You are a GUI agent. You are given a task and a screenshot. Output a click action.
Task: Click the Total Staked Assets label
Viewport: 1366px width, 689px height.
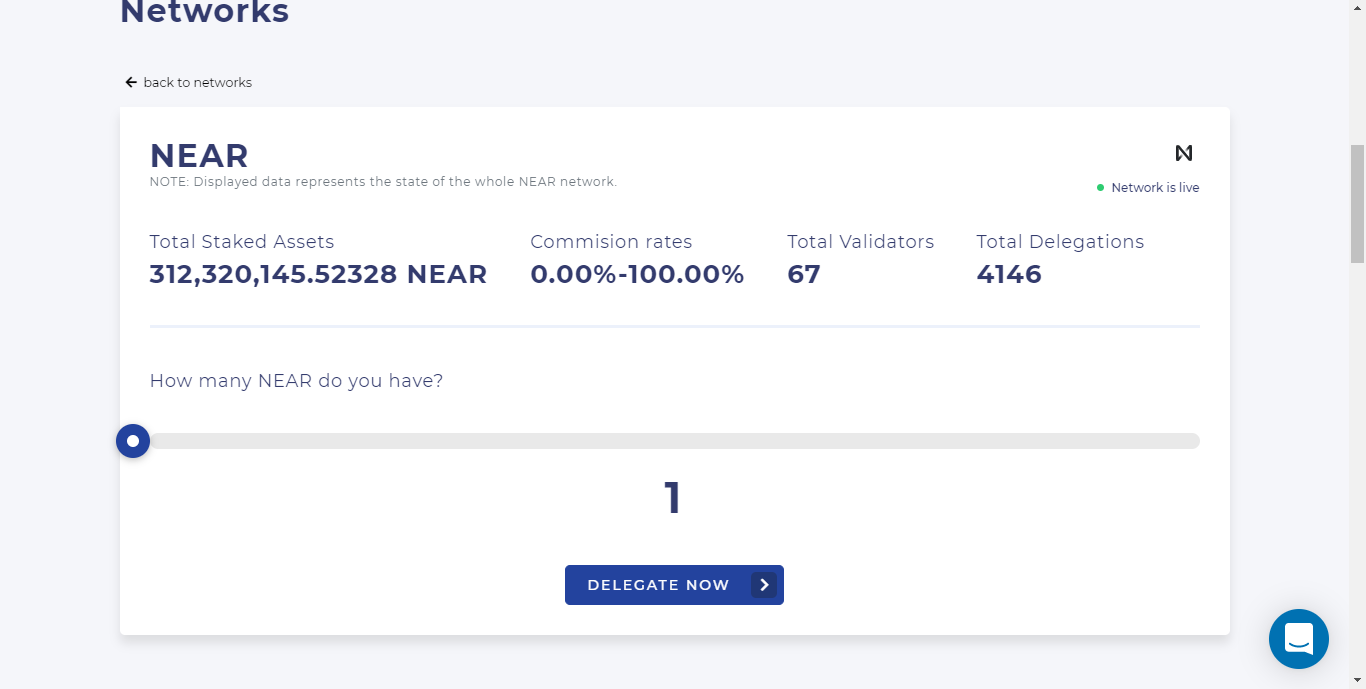242,242
